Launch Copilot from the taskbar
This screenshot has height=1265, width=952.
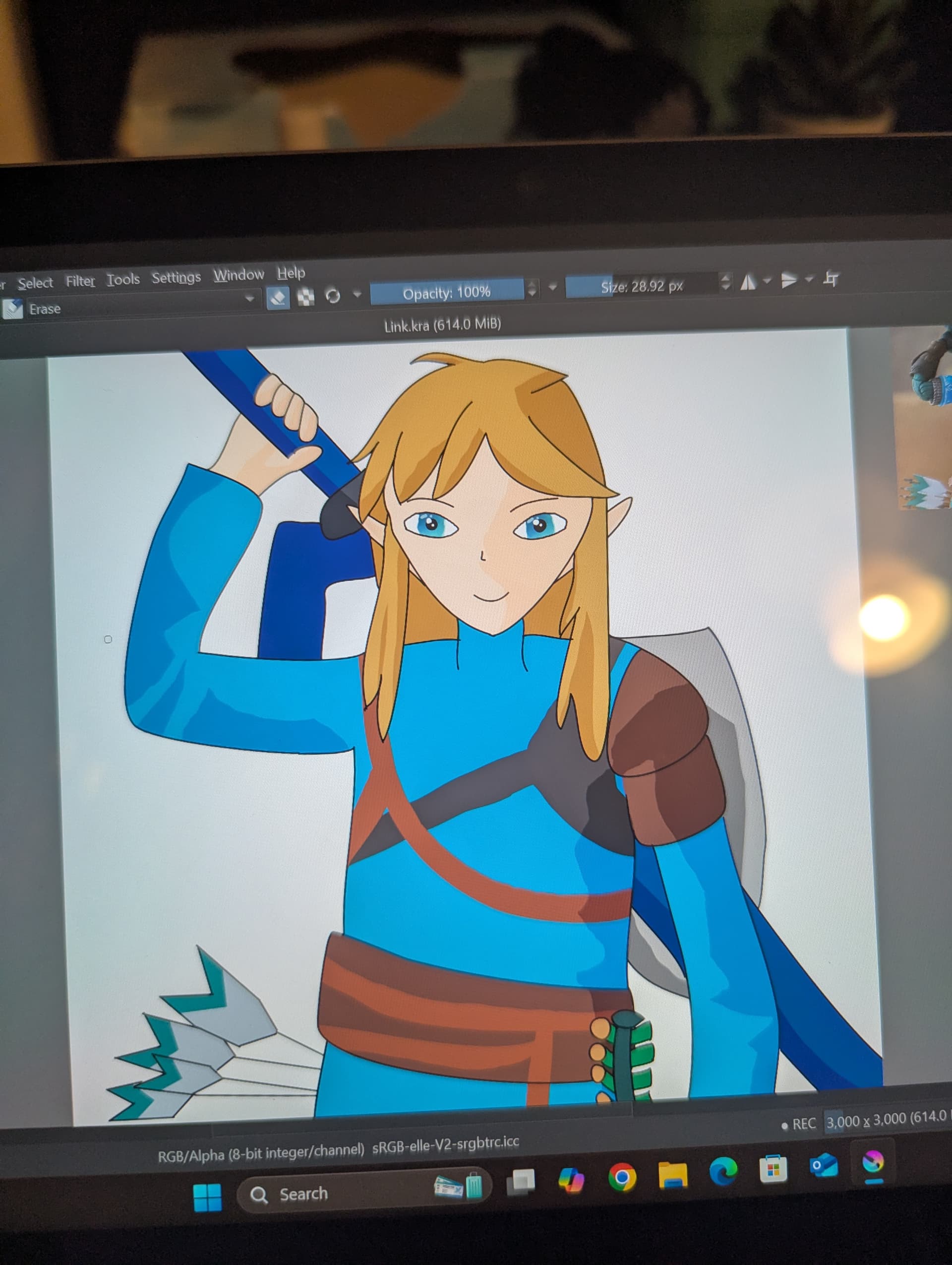[571, 1180]
